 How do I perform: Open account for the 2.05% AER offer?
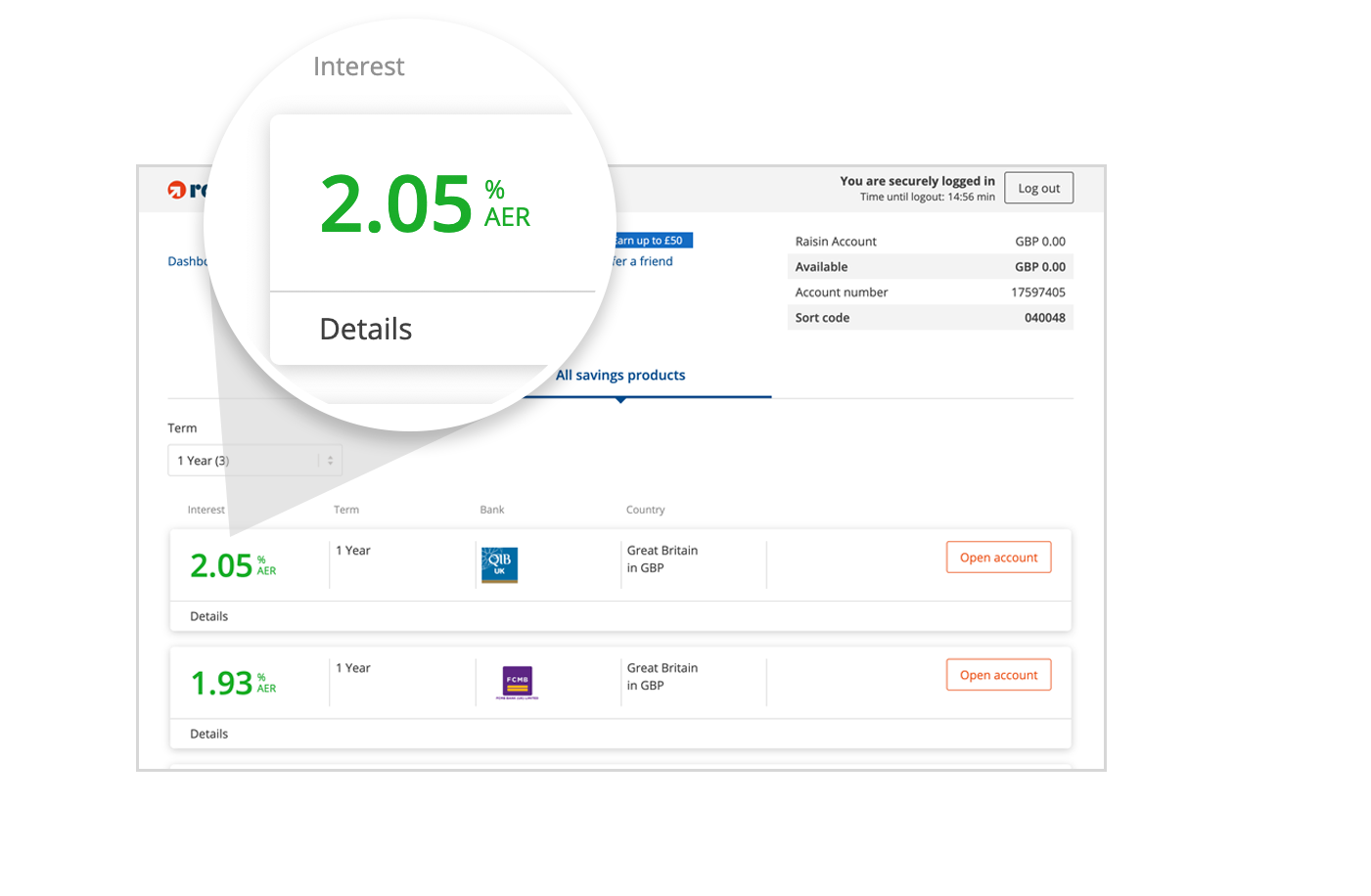tap(998, 558)
